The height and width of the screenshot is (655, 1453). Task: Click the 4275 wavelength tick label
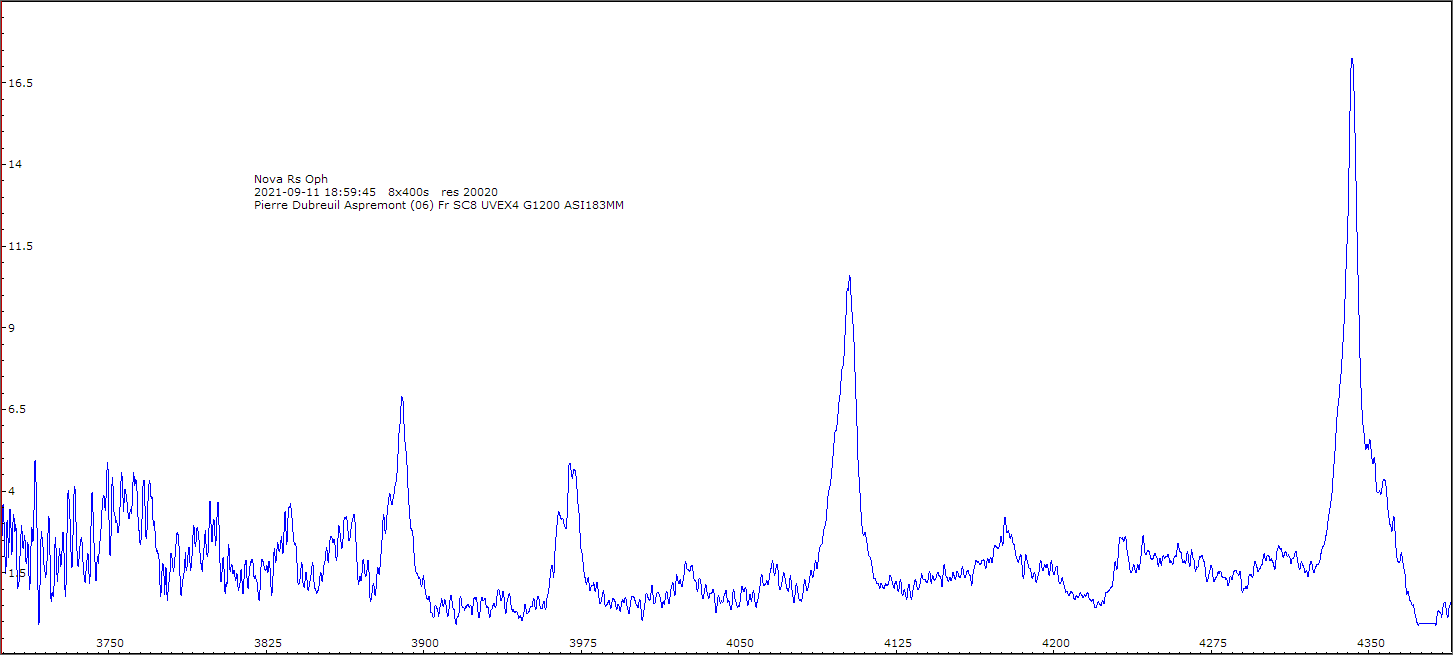pyautogui.click(x=1213, y=643)
